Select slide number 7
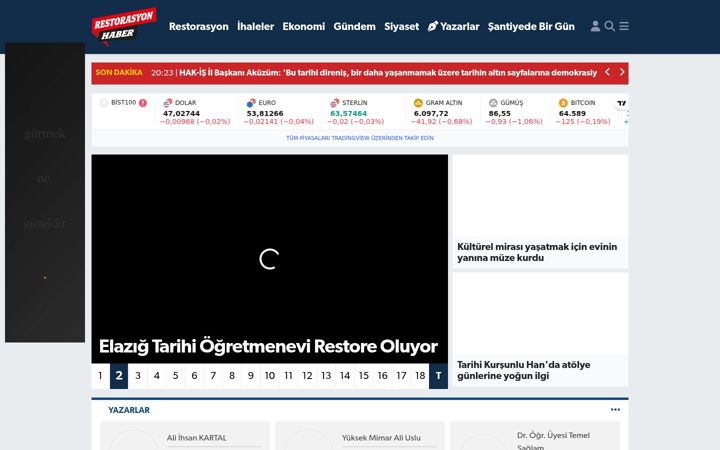720x450 pixels. [x=213, y=376]
